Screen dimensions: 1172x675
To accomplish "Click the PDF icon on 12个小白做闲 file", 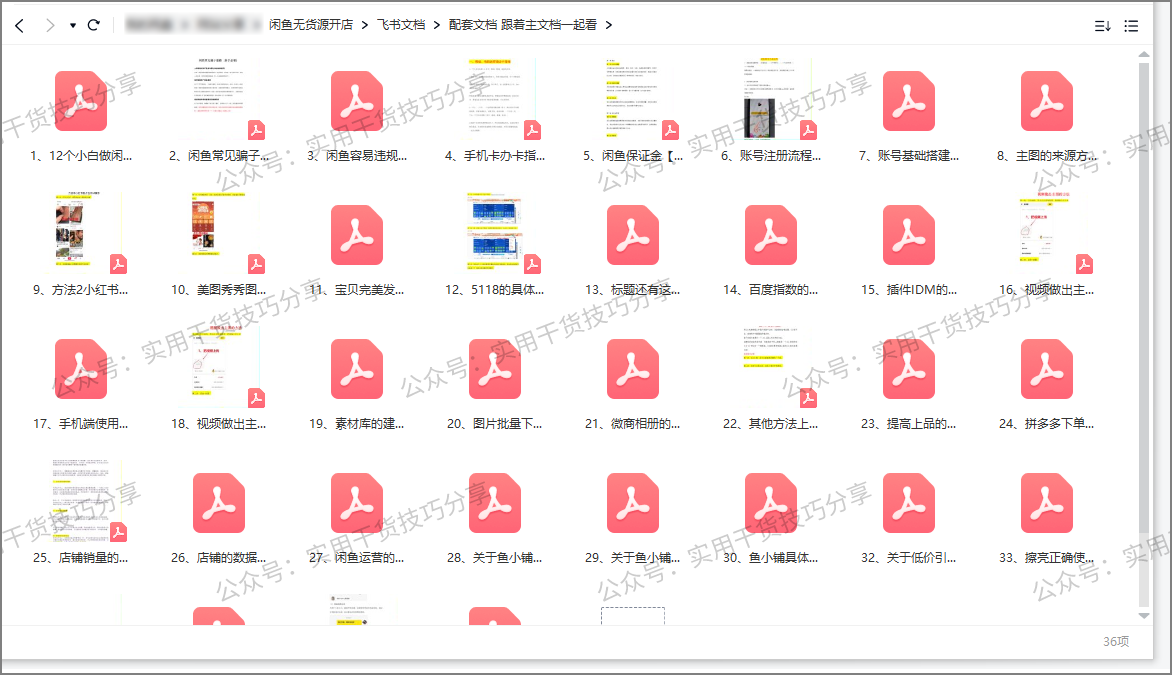I will [81, 100].
